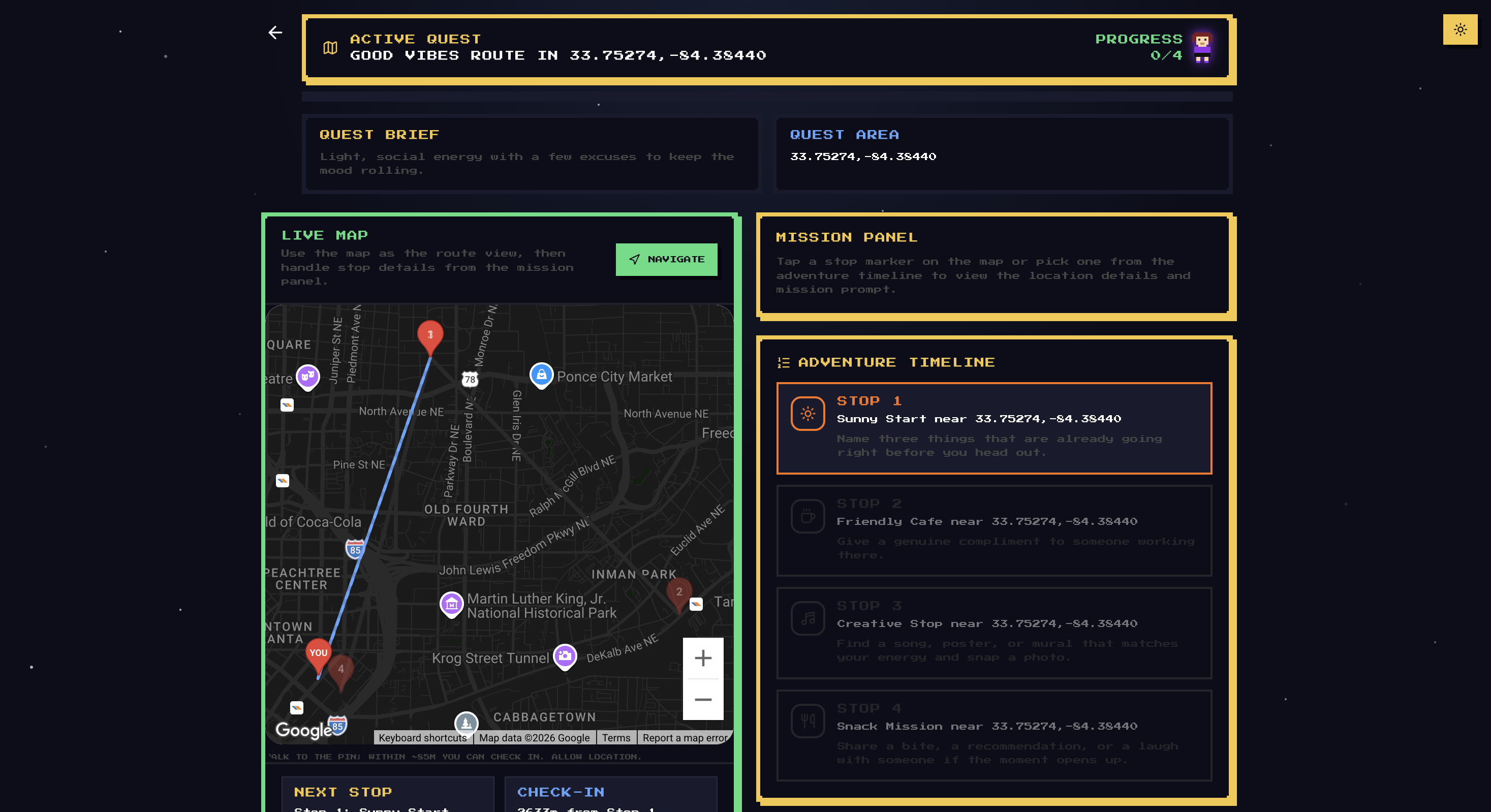Select map marker number 4
The image size is (1491, 812).
(x=341, y=672)
